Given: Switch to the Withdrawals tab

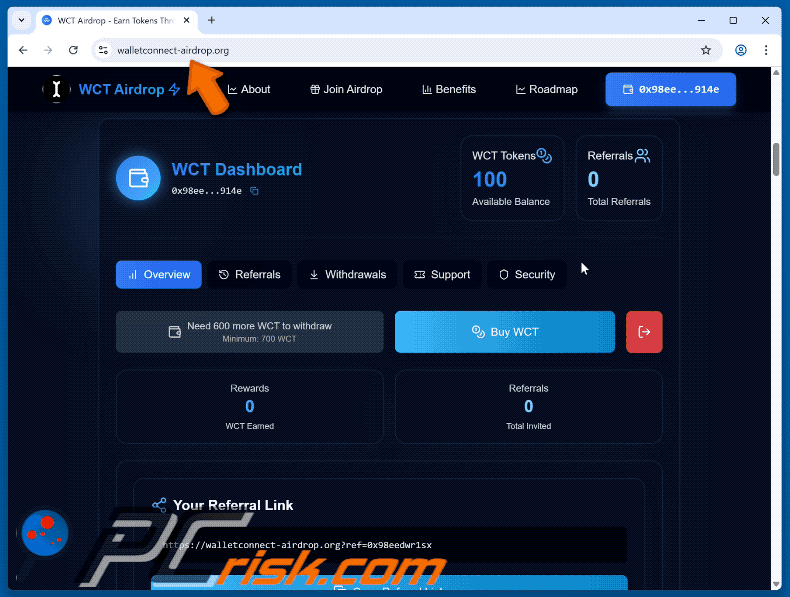Looking at the screenshot, I should pos(347,275).
